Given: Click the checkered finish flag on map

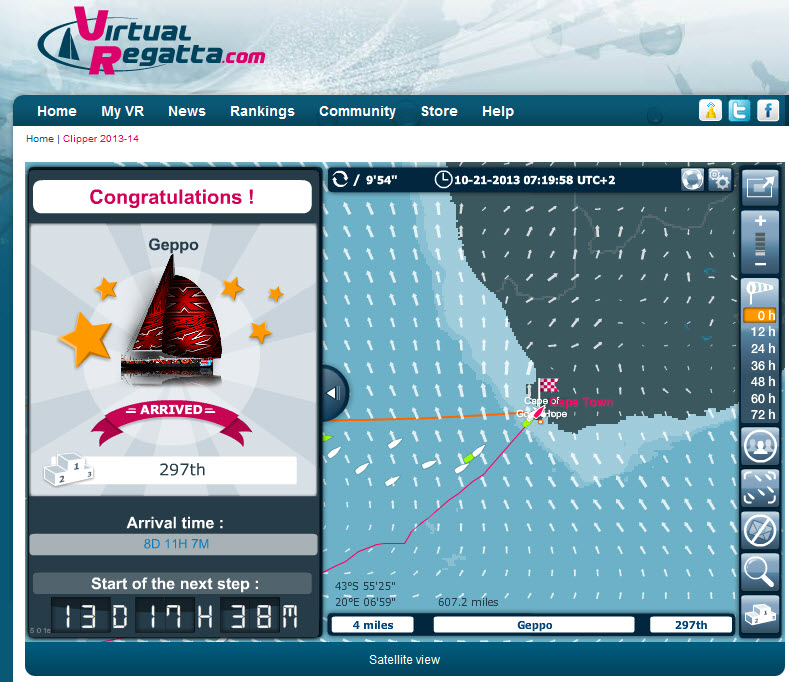Looking at the screenshot, I should coord(548,386).
